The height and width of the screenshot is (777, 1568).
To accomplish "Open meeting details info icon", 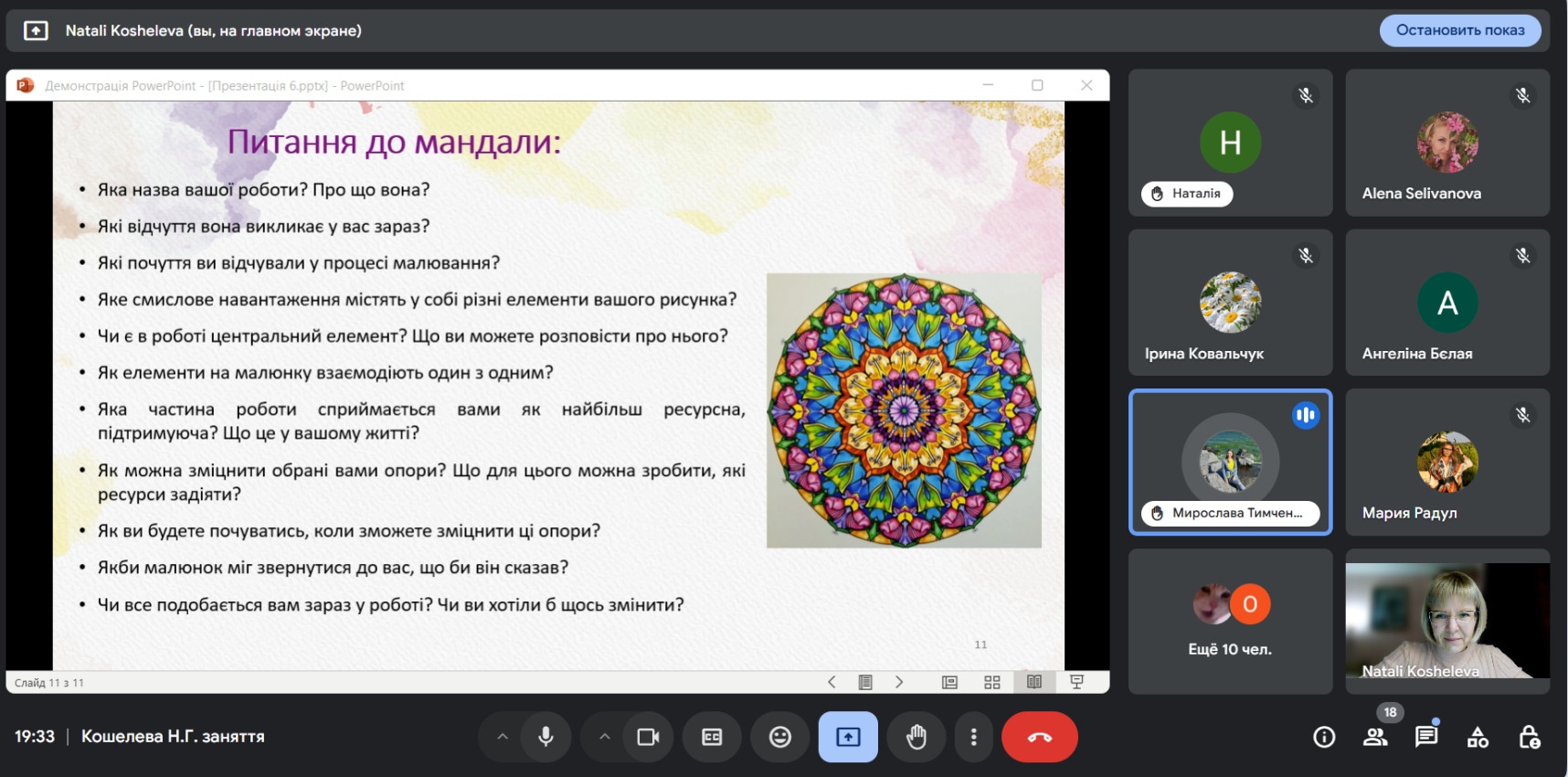I will tap(1323, 737).
